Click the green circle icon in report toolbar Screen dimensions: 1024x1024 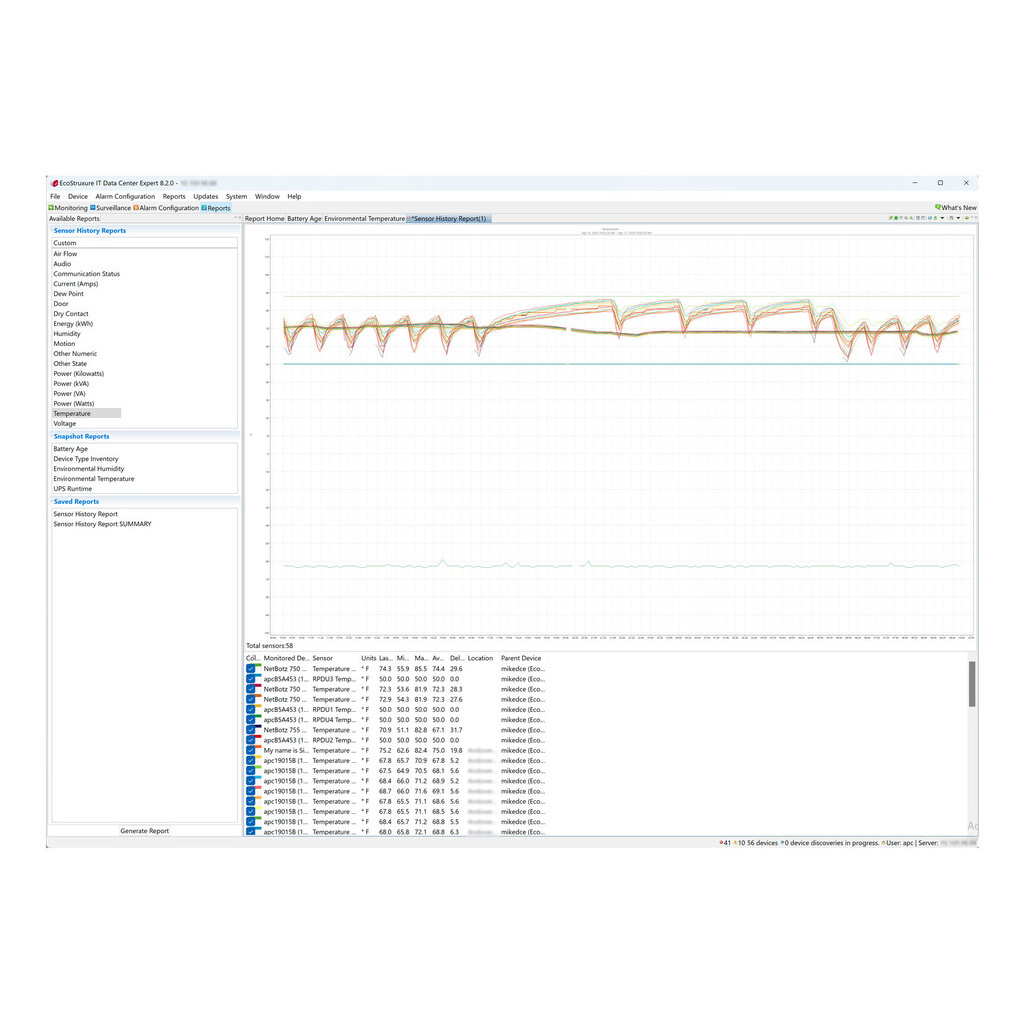click(x=896, y=218)
